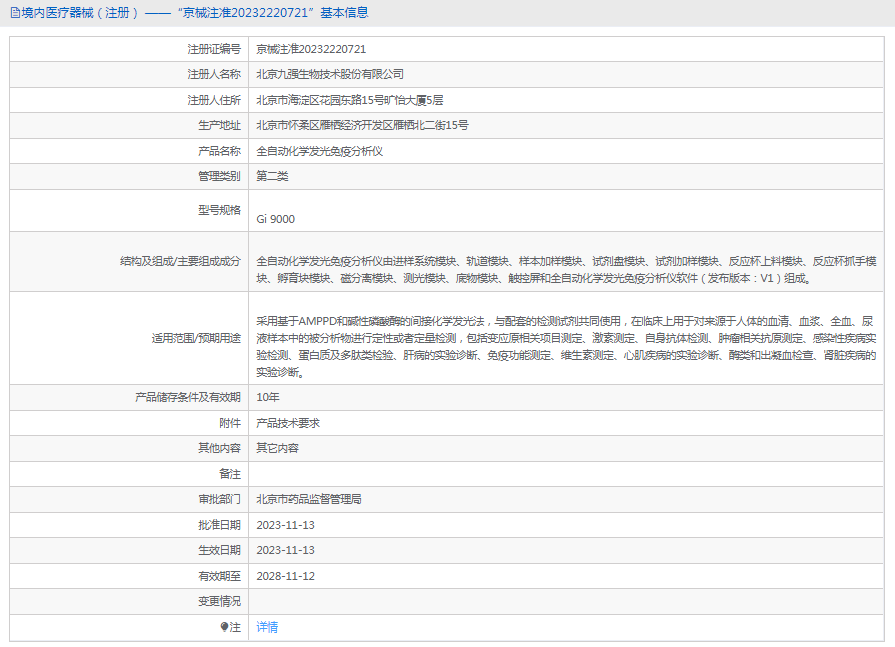The image size is (895, 647).
Task: Select the 变更情况 row label
Action: (x=219, y=601)
